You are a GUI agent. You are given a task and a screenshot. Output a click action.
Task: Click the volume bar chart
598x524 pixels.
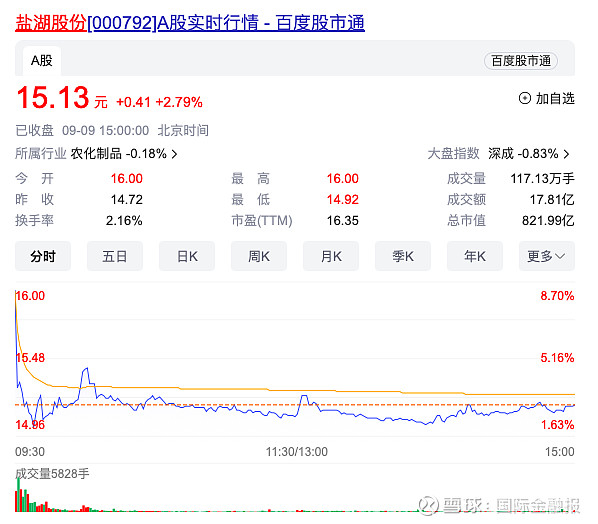(x=295, y=495)
